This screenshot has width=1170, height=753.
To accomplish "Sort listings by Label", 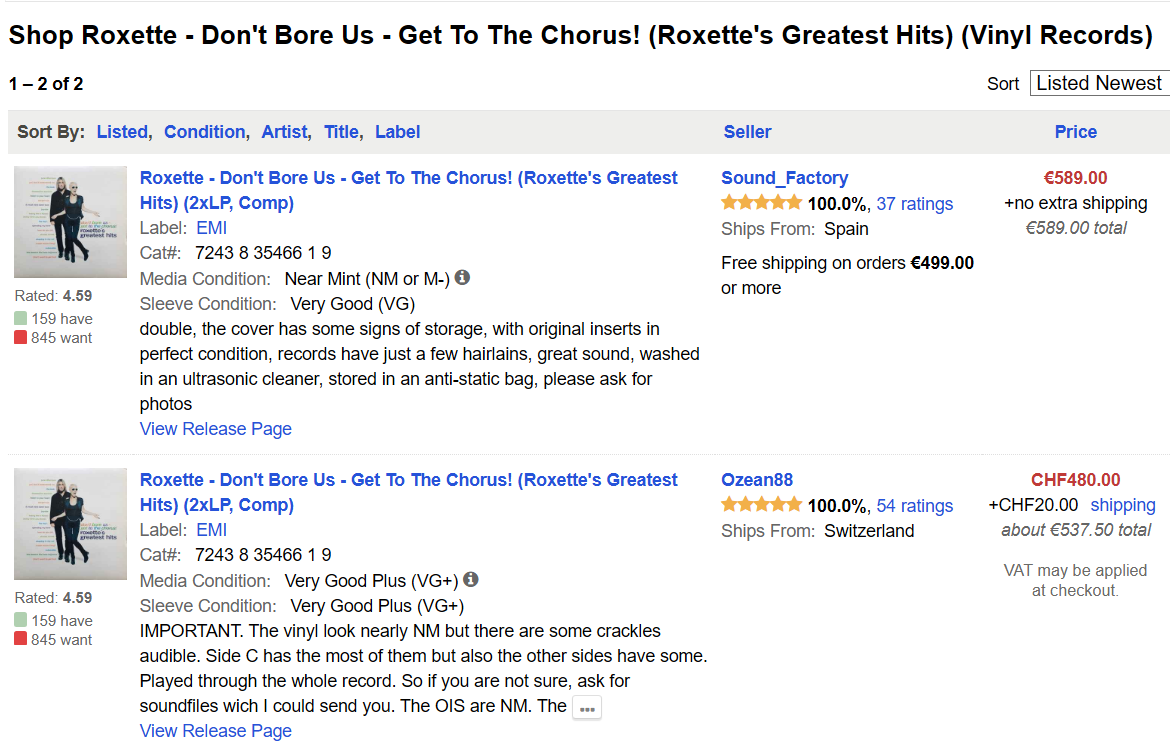I will (x=397, y=132).
